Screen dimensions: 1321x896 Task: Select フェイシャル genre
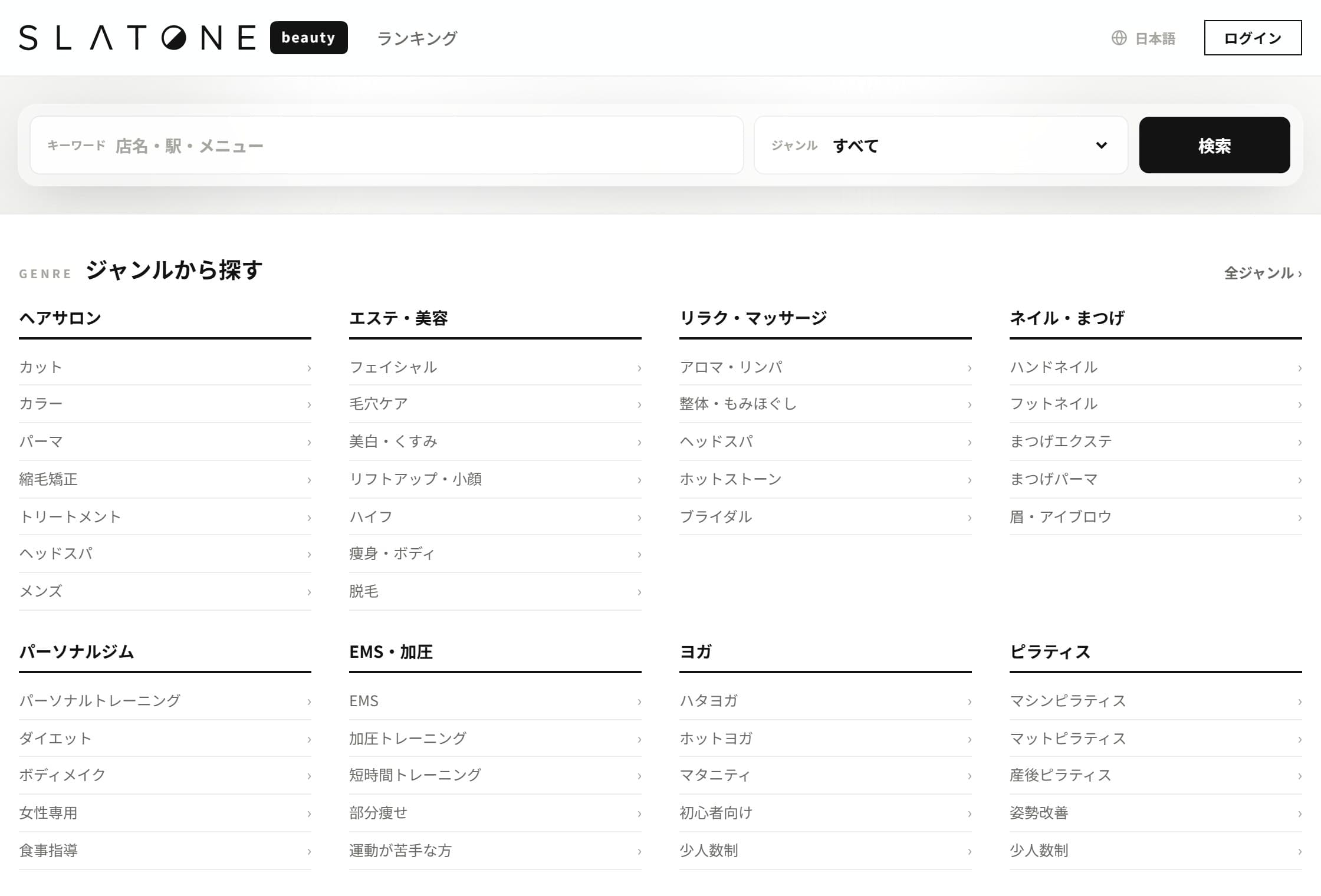[495, 367]
